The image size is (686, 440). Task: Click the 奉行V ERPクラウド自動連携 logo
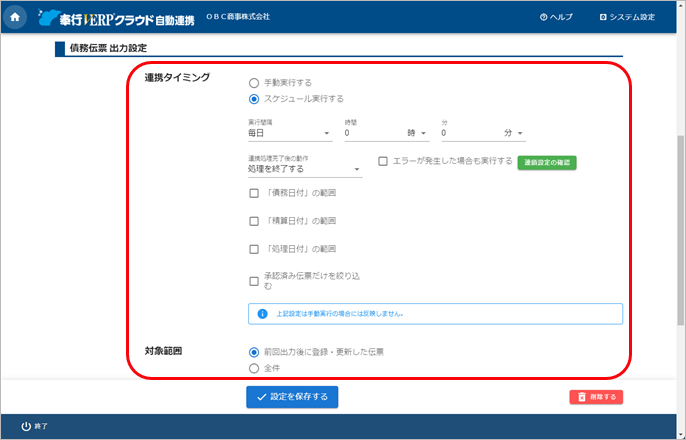point(116,18)
